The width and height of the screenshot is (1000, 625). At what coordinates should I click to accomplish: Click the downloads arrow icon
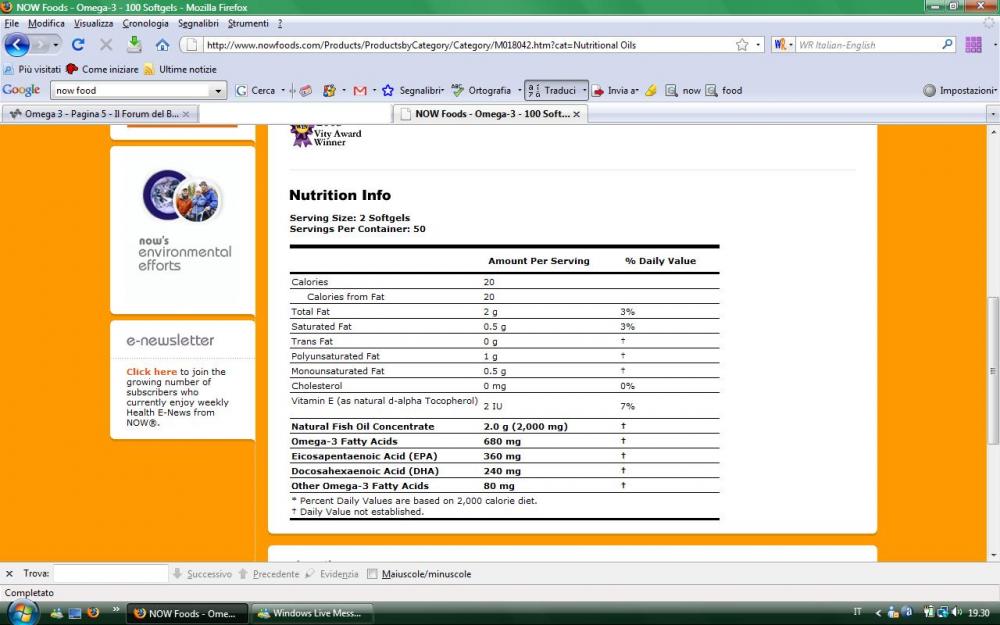(x=134, y=45)
